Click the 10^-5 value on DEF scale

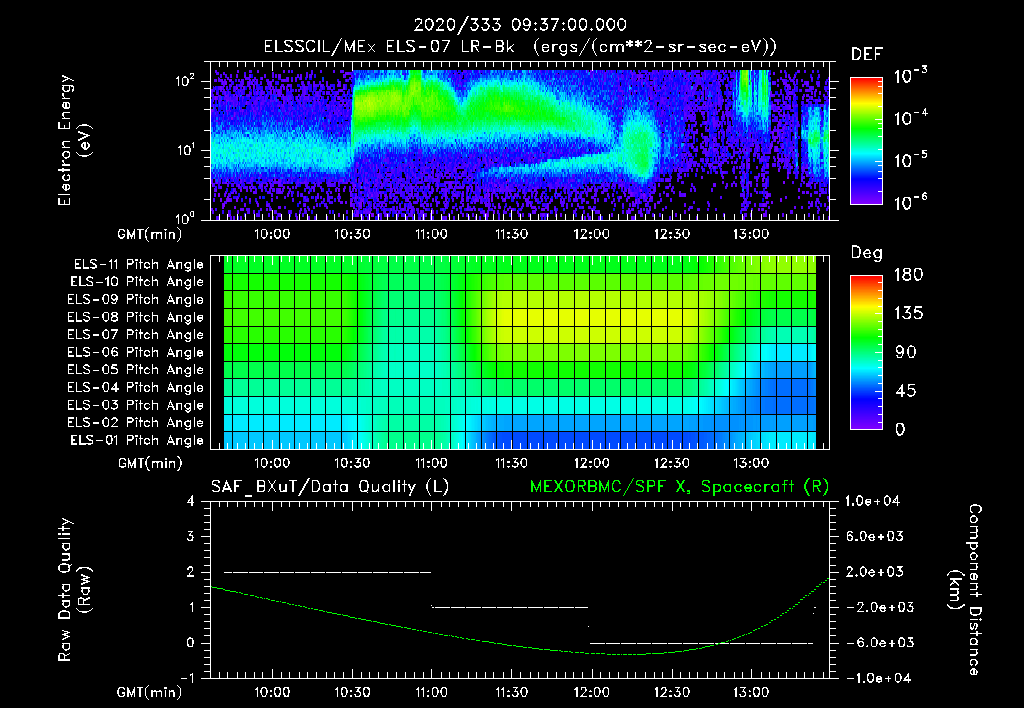(911, 159)
